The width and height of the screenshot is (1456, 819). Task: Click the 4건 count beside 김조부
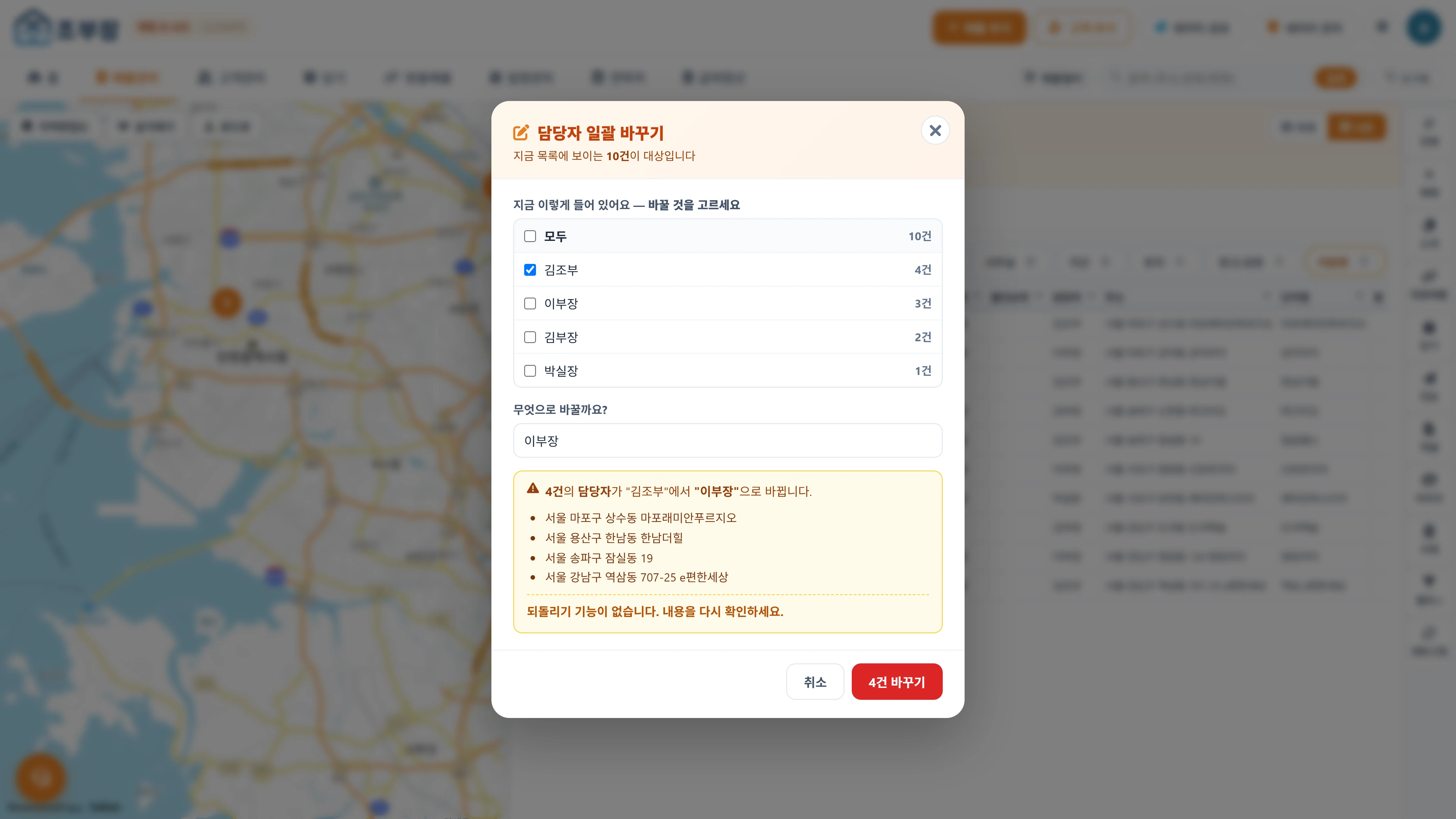tap(923, 270)
